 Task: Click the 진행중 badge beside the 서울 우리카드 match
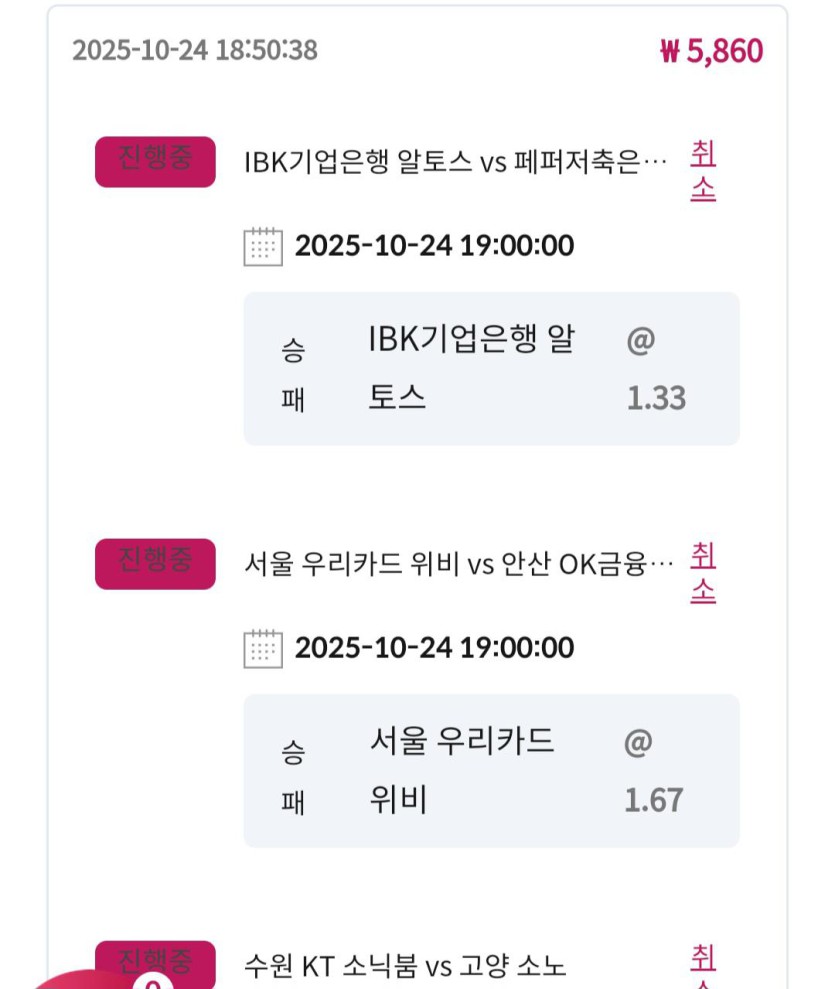coord(155,563)
